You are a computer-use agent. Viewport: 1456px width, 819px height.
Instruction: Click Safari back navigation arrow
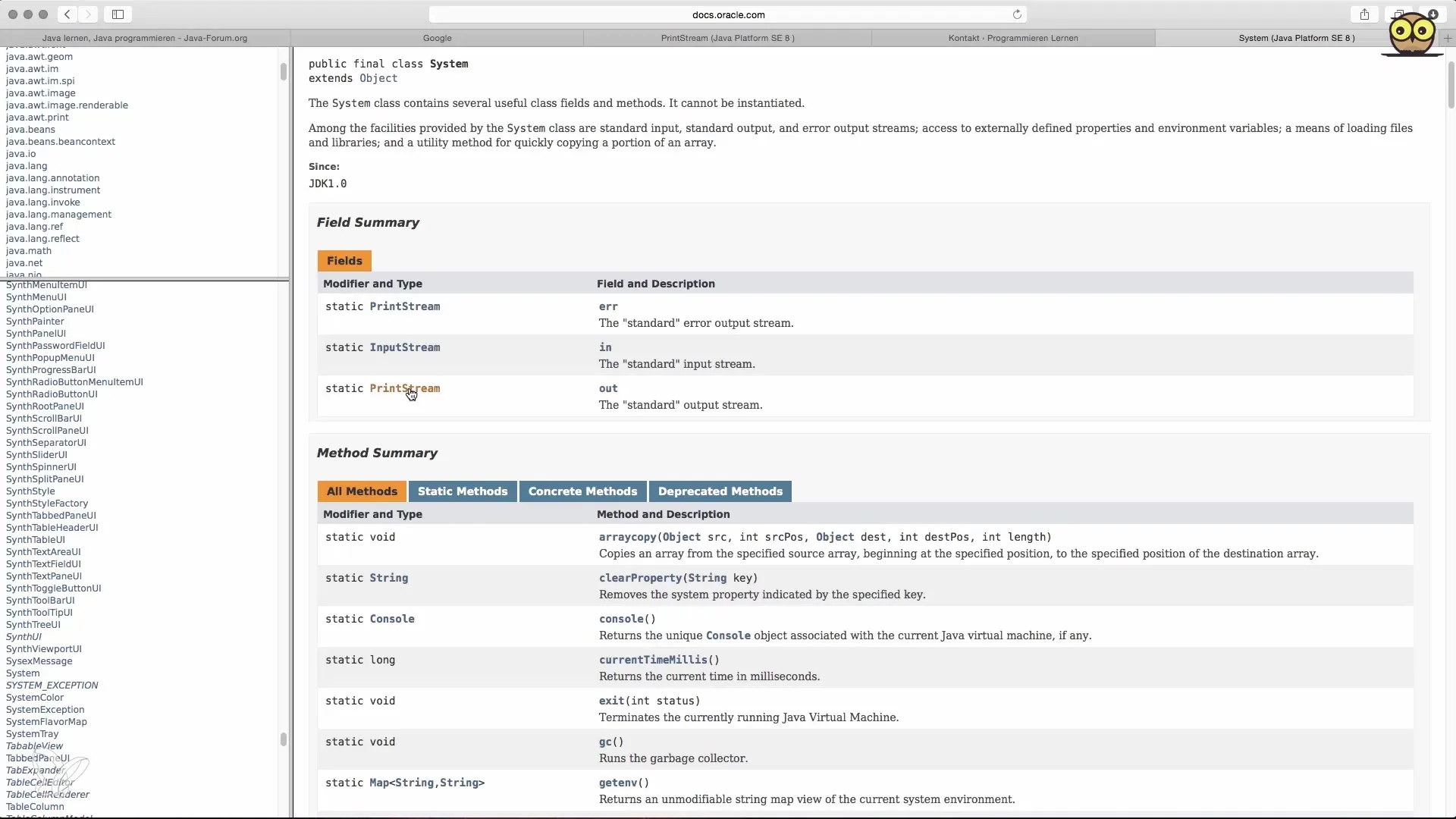click(x=67, y=14)
